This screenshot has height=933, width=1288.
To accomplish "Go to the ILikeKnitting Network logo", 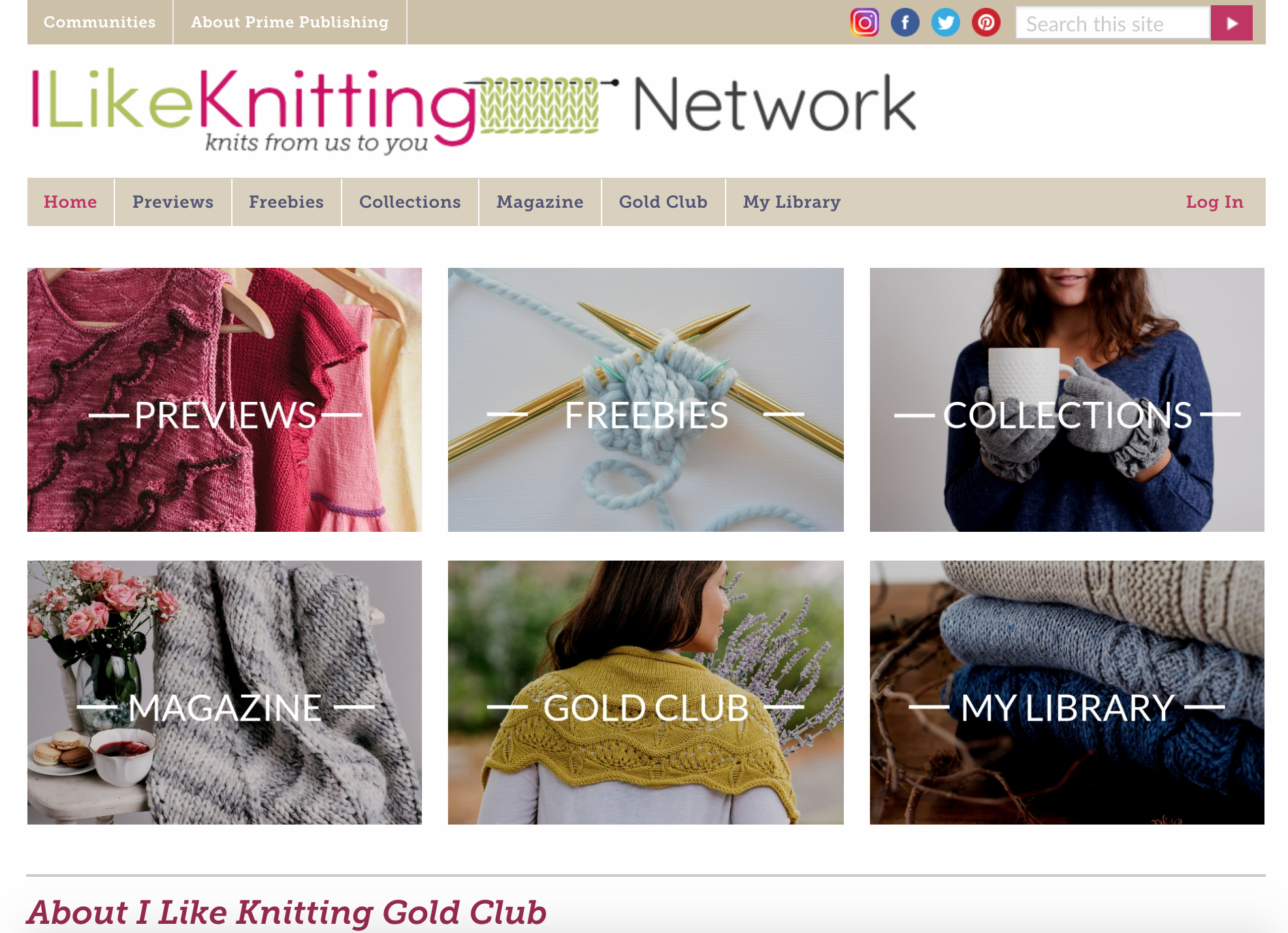I will (x=474, y=109).
